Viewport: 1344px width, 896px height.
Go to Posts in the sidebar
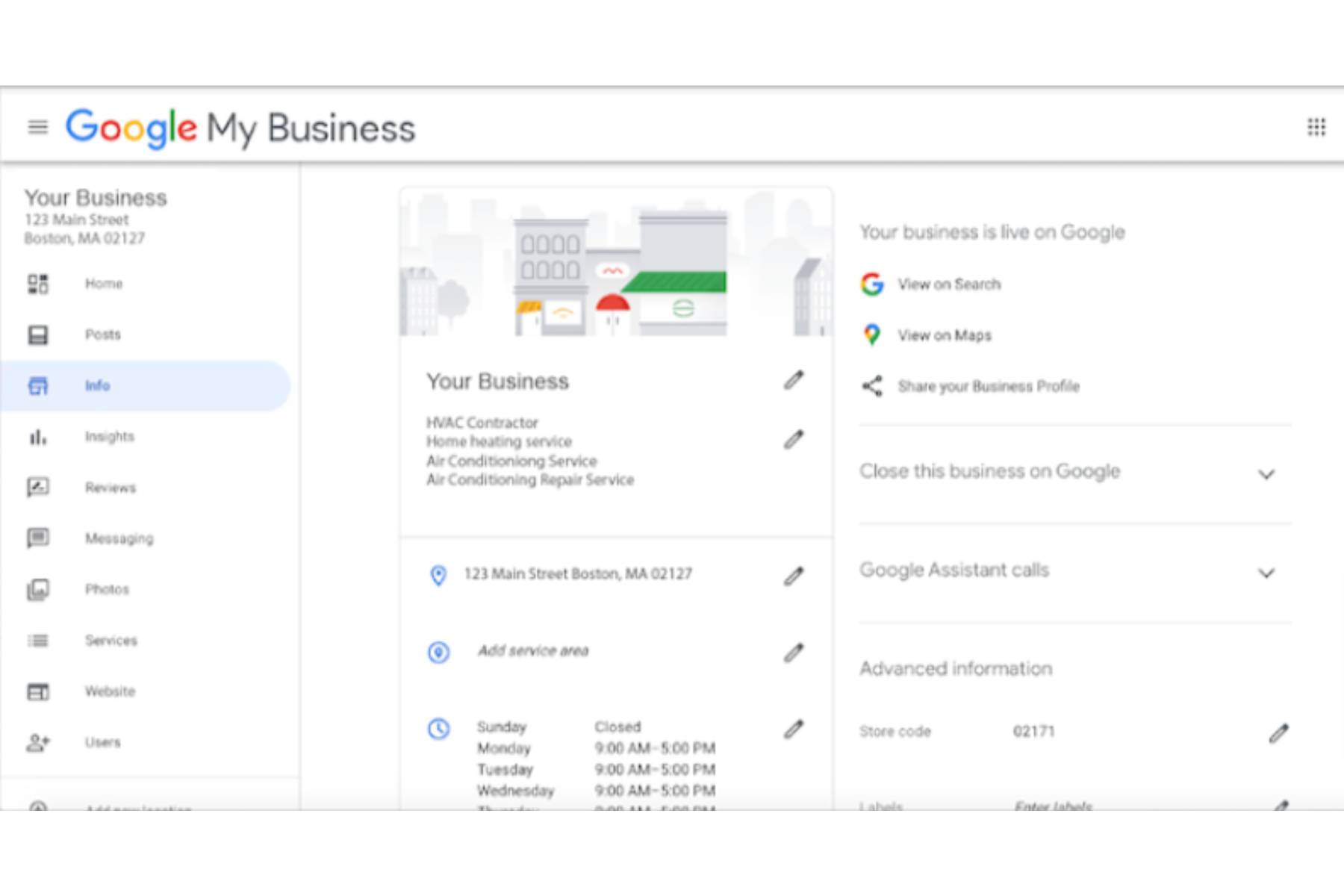(102, 335)
